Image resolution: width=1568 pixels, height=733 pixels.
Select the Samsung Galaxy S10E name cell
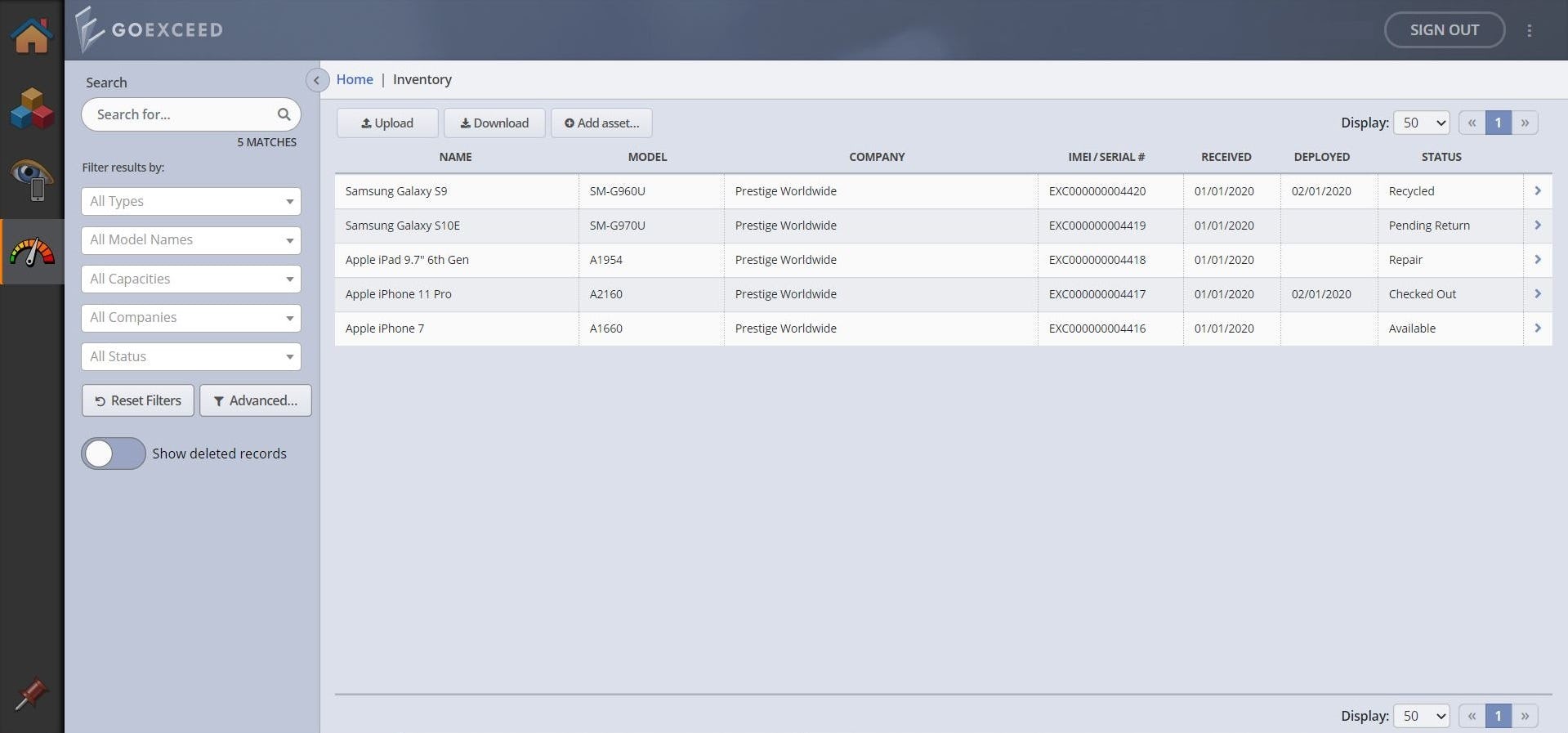[457, 225]
